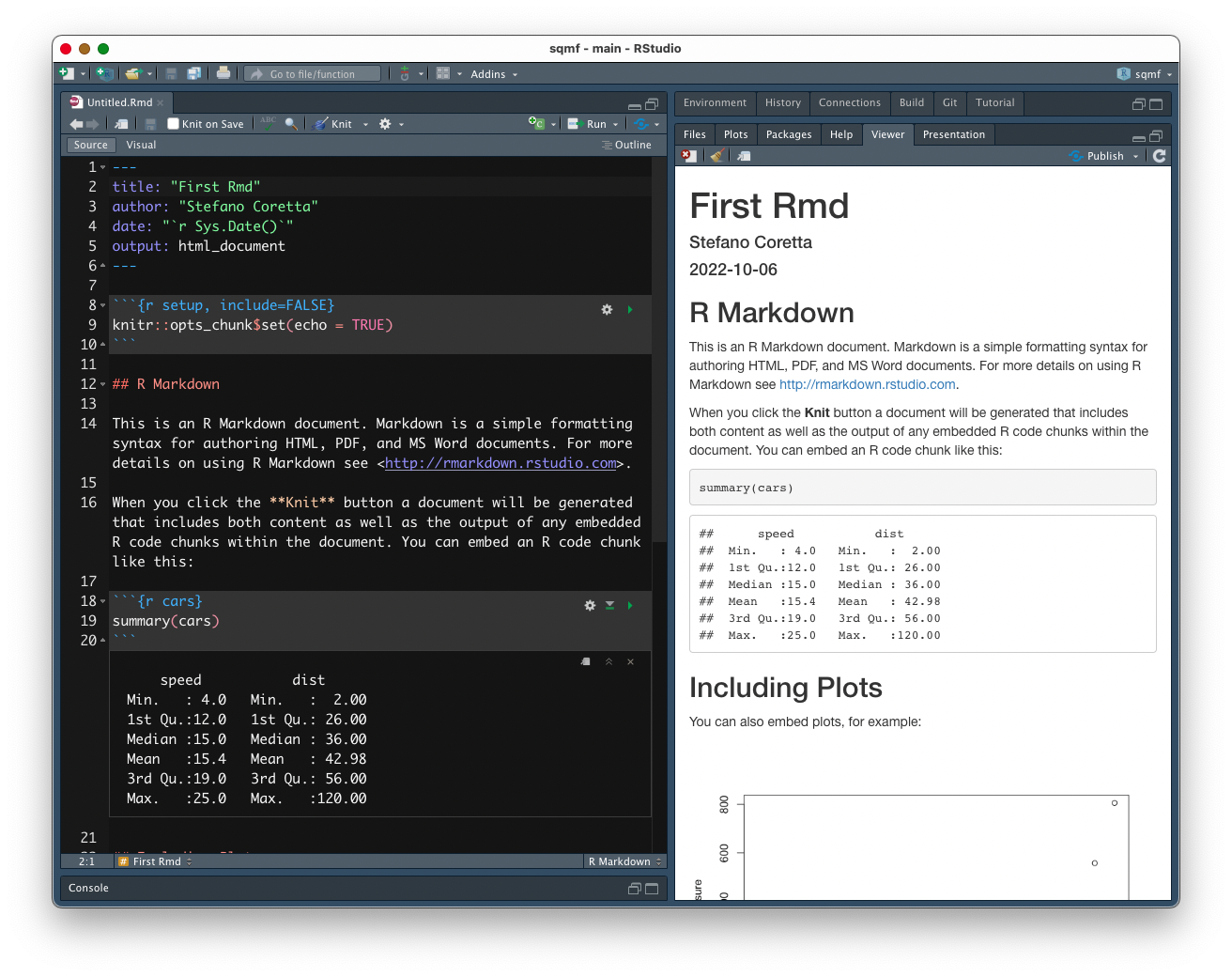Open the Addins dropdown
Image resolution: width=1232 pixels, height=977 pixels.
tap(493, 74)
